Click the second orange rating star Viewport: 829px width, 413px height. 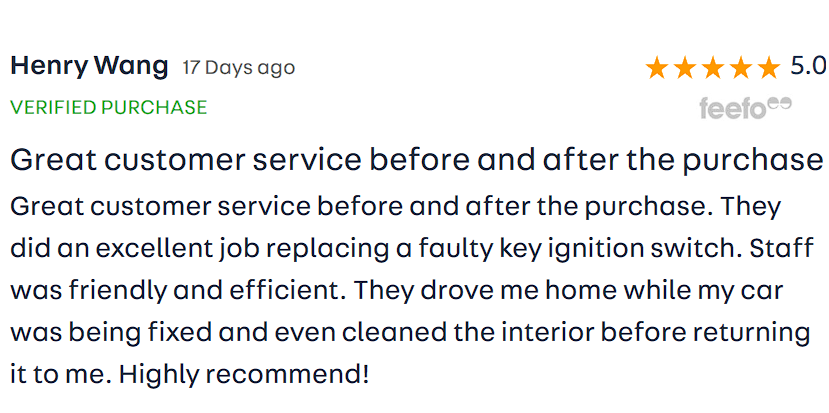[685, 68]
